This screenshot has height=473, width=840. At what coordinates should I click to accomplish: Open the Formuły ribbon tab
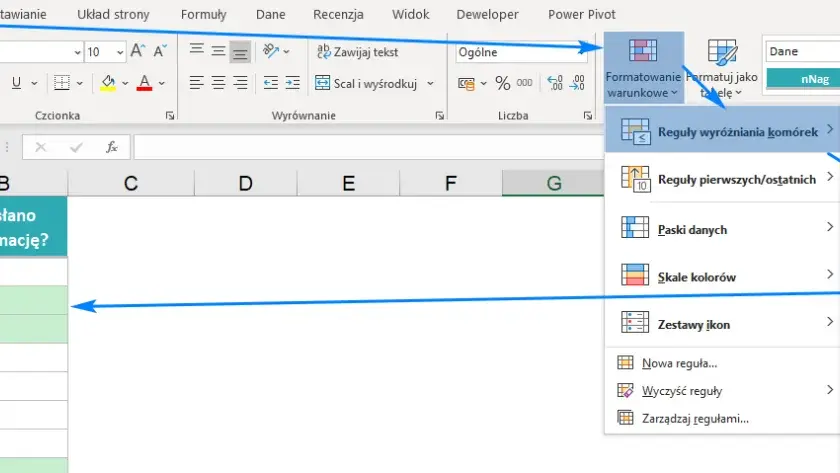[x=204, y=14]
